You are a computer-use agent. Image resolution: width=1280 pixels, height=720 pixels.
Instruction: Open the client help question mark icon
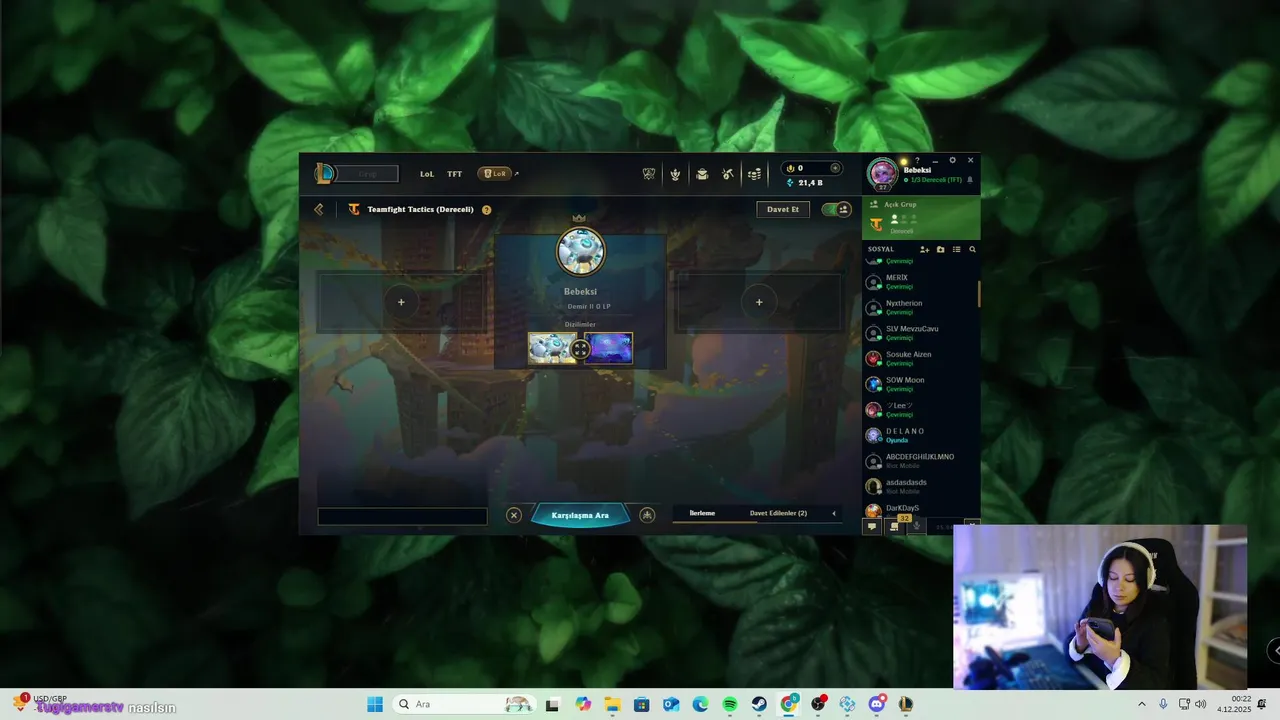coord(917,160)
